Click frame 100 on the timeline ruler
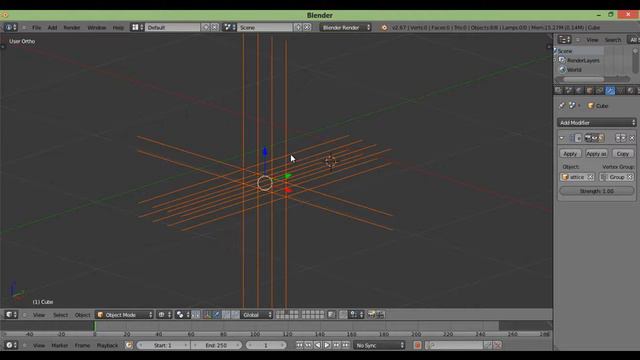The height and width of the screenshot is (360, 640). [255, 334]
